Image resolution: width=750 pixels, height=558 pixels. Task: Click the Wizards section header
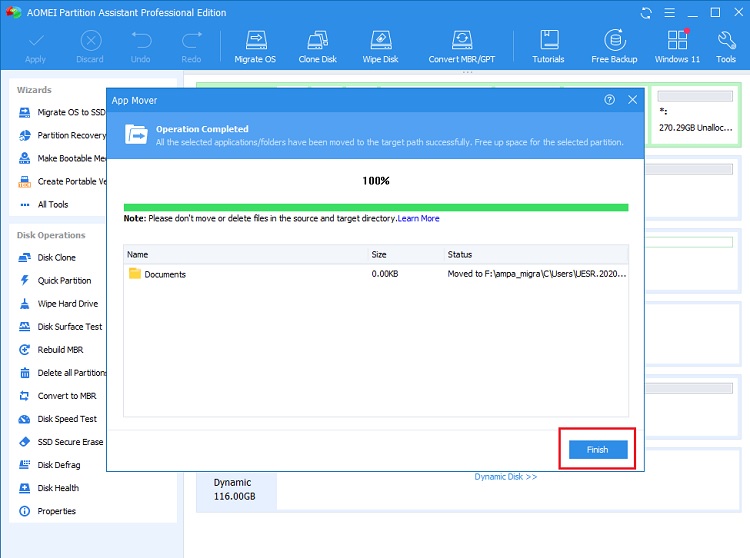pyautogui.click(x=34, y=90)
